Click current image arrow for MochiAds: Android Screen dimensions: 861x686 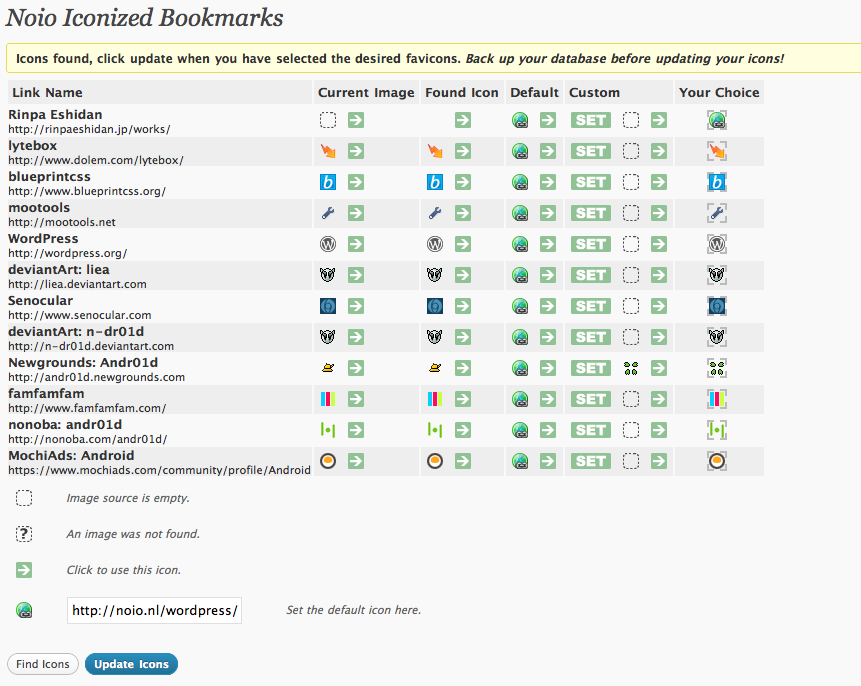point(356,461)
